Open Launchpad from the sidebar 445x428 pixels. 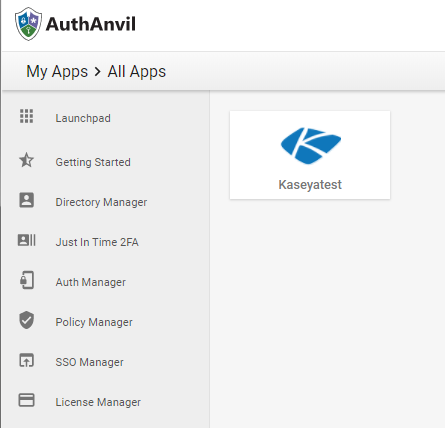(x=83, y=118)
